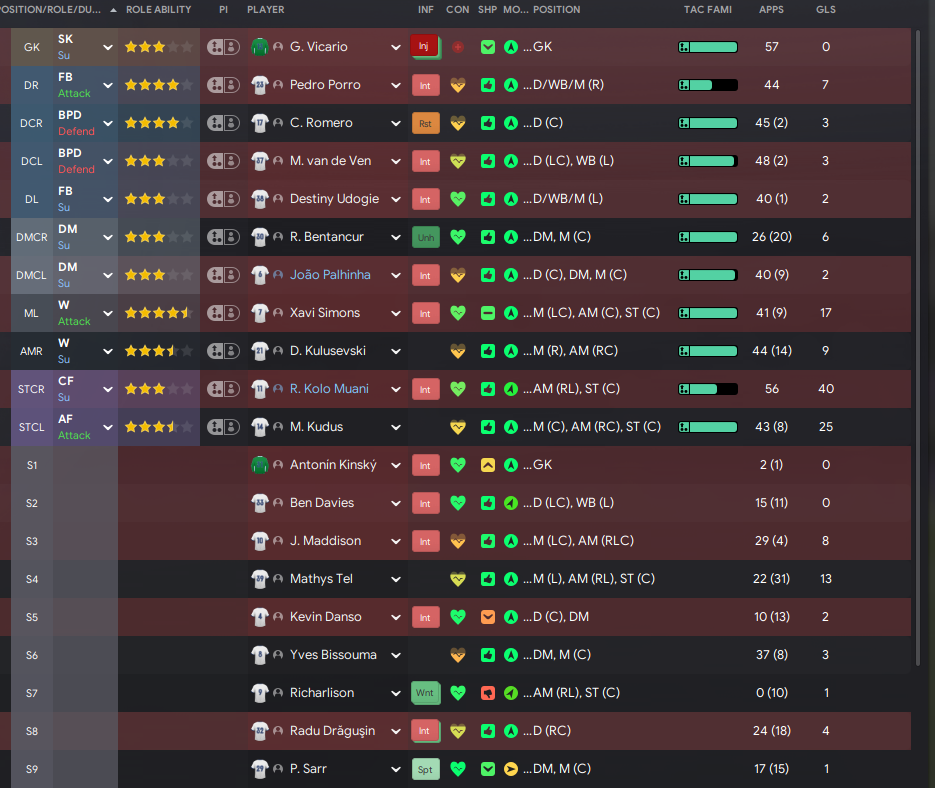Image resolution: width=935 pixels, height=788 pixels.
Task: Open the STCR role dropdown for Kolo Muani
Action: click(x=108, y=389)
